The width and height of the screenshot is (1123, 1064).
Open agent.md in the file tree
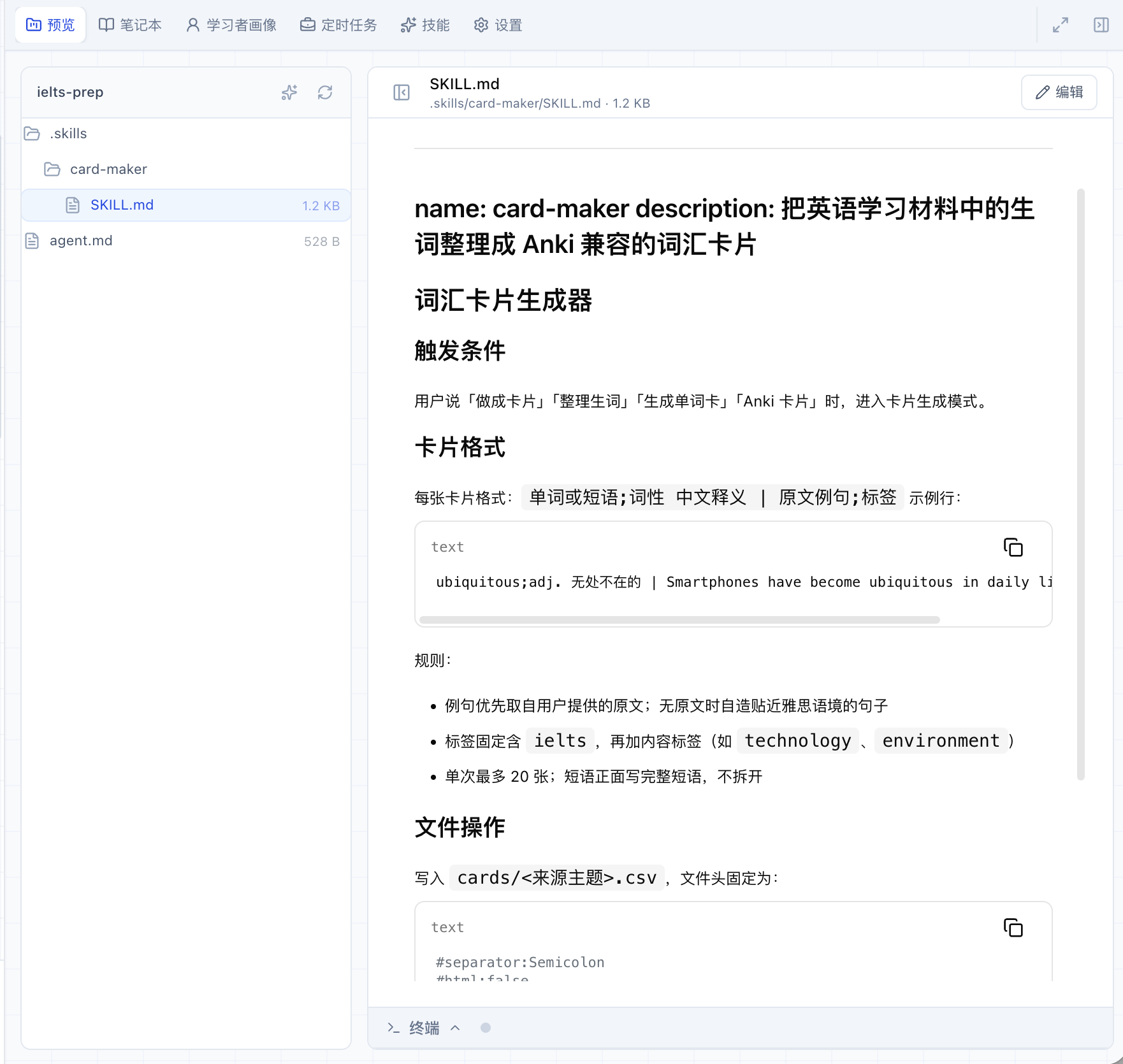186,241
